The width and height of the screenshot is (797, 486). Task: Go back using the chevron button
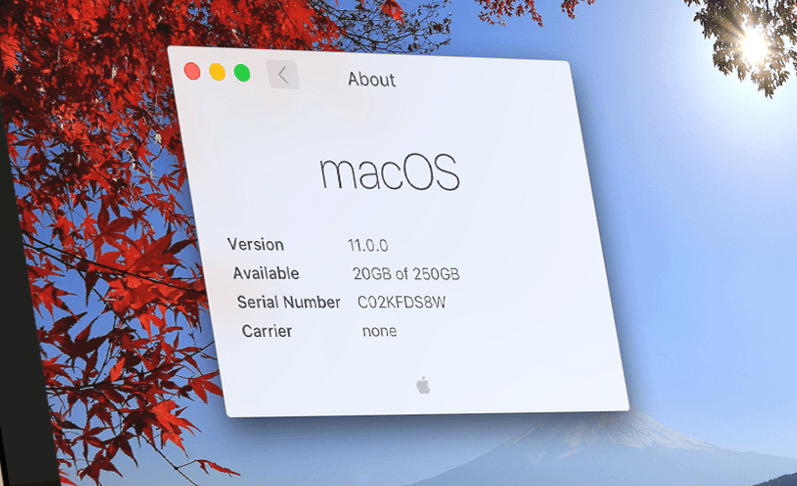(283, 75)
